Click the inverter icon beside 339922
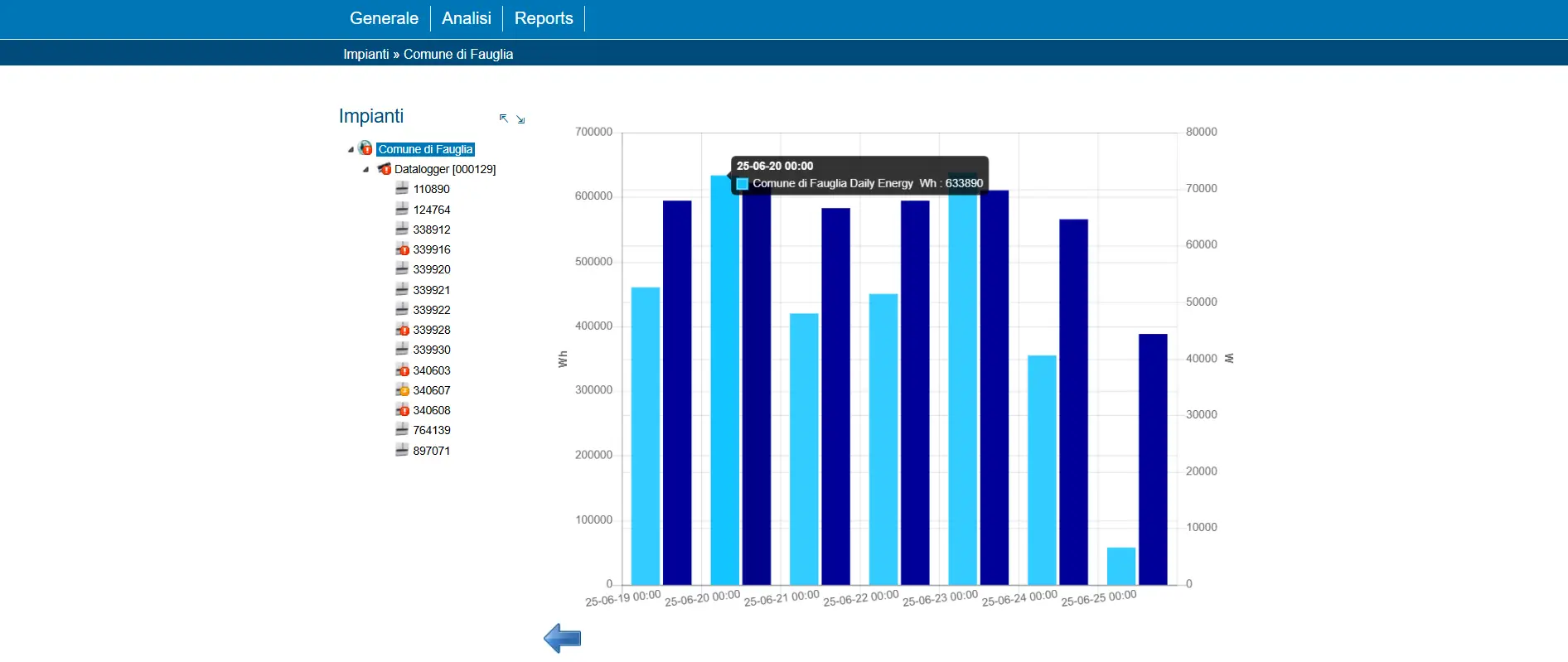Screen dimensions: 1568x662 tap(402, 310)
